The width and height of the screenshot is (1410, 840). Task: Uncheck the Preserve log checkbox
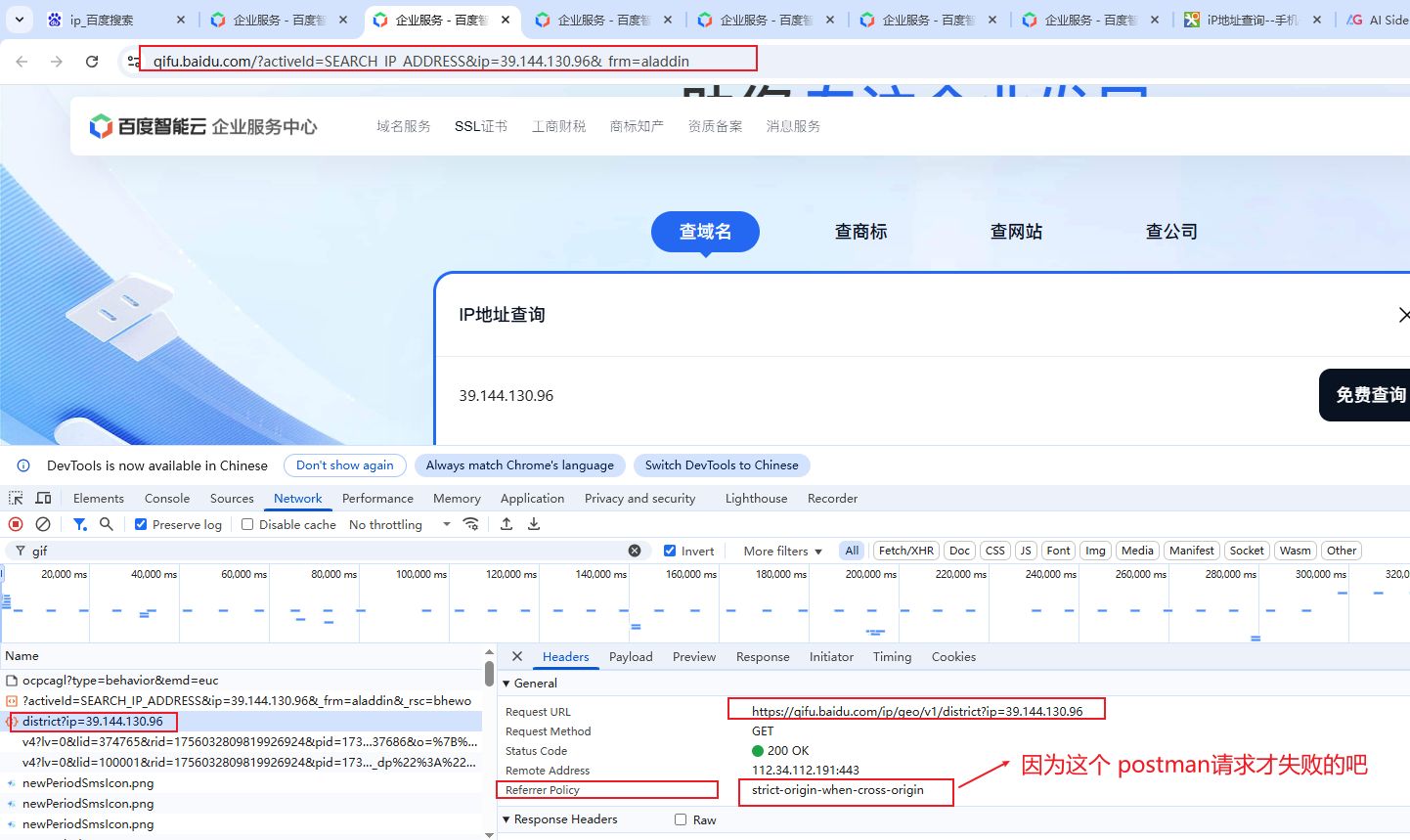point(141,524)
